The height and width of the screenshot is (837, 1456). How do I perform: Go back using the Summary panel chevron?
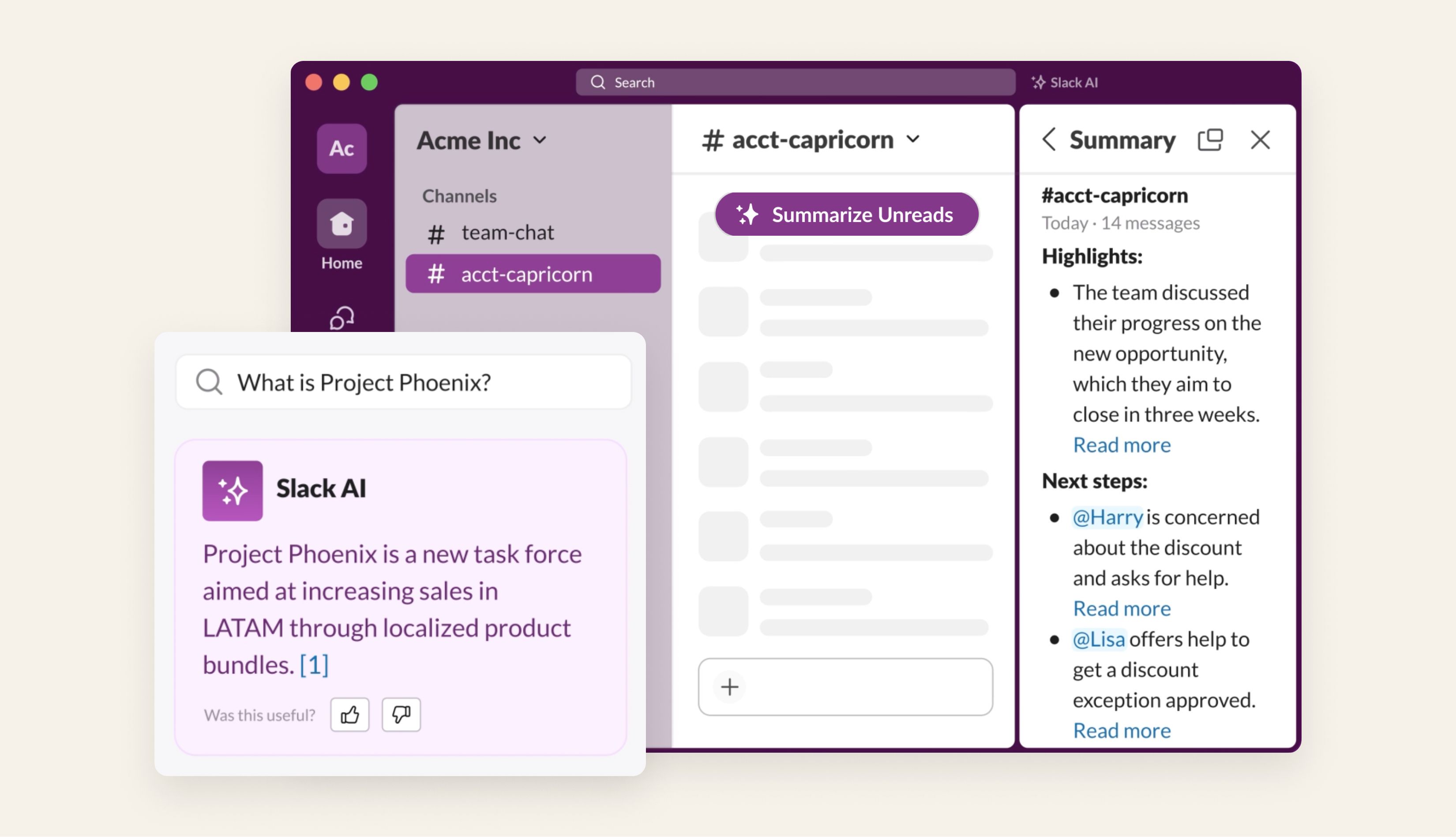tap(1049, 139)
